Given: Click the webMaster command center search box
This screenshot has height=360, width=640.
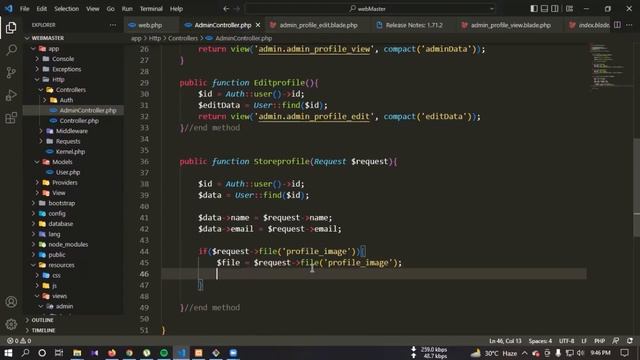Looking at the screenshot, I should pyautogui.click(x=370, y=9).
